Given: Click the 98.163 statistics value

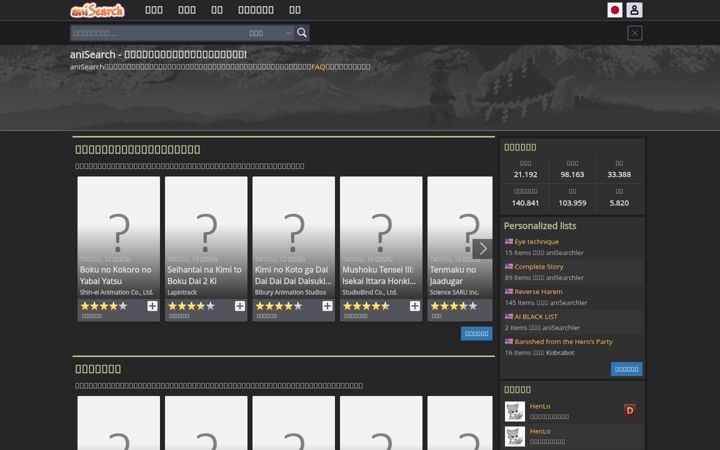Looking at the screenshot, I should [x=572, y=174].
